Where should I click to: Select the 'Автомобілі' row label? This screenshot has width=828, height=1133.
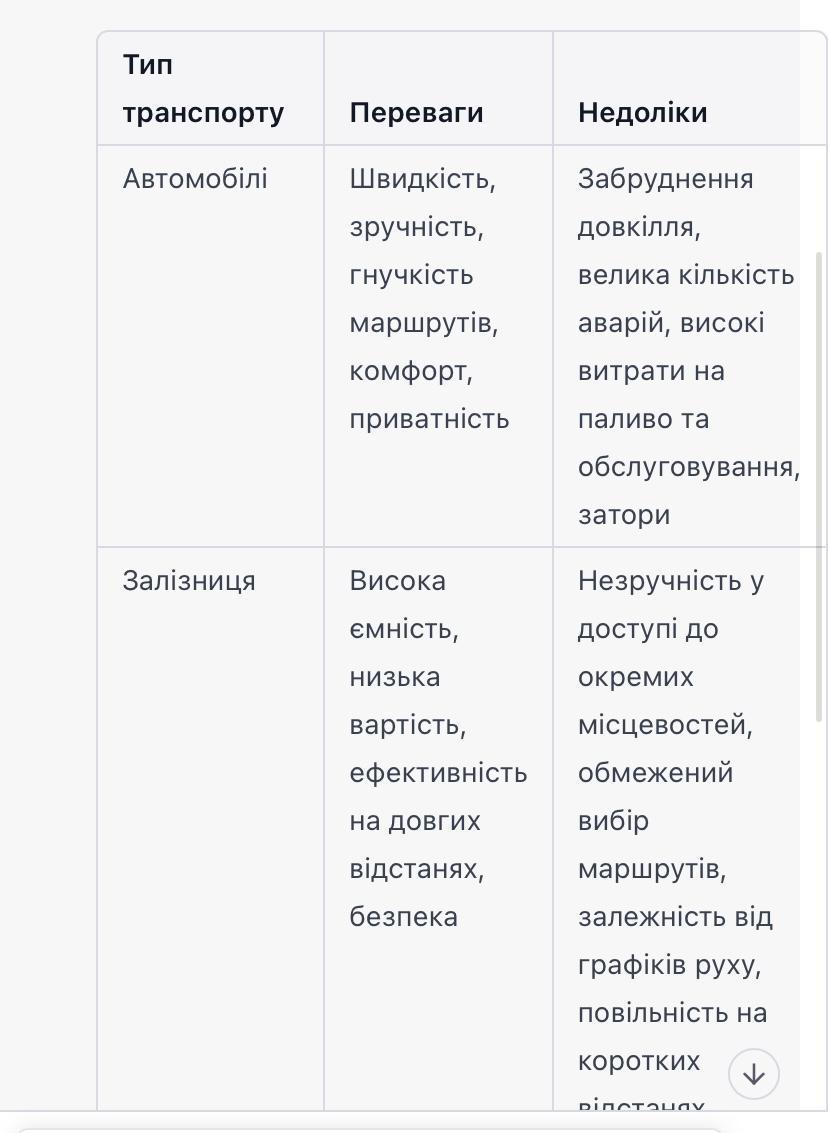pos(195,178)
